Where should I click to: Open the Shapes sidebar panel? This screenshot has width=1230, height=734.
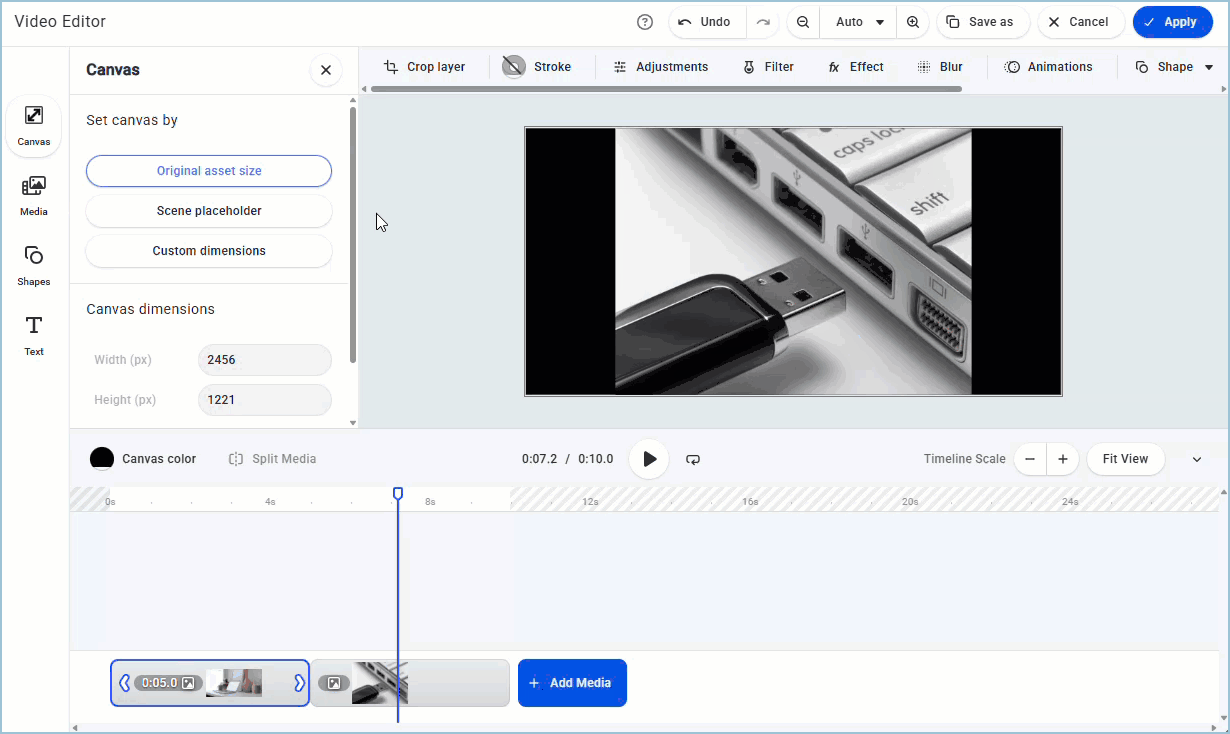tap(34, 265)
